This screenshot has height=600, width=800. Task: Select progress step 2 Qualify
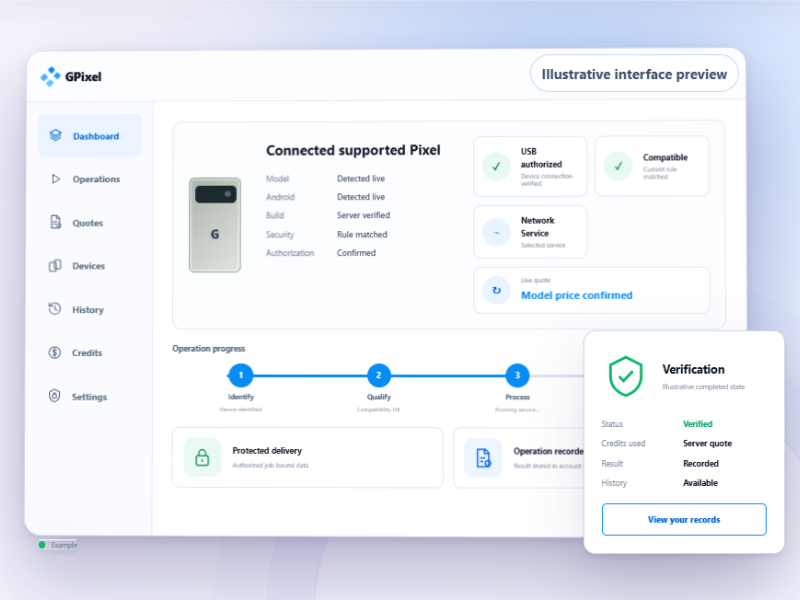point(379,376)
